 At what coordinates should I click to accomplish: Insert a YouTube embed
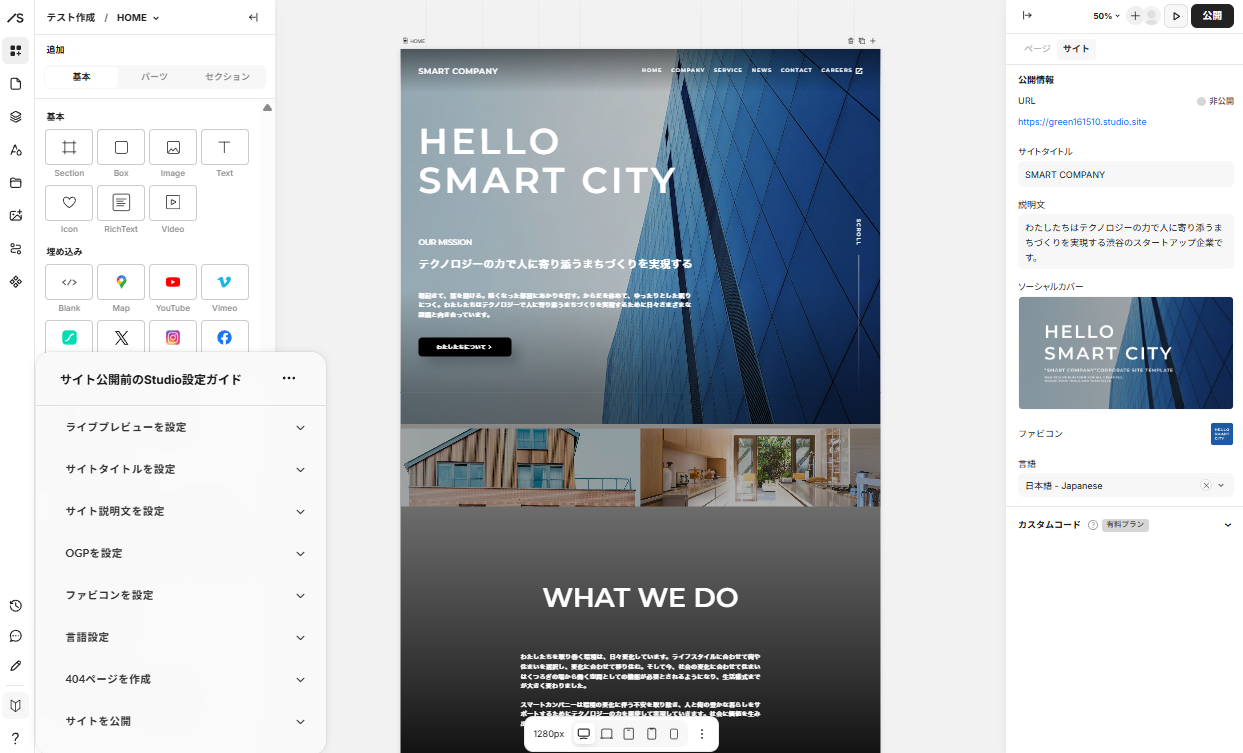click(x=173, y=282)
